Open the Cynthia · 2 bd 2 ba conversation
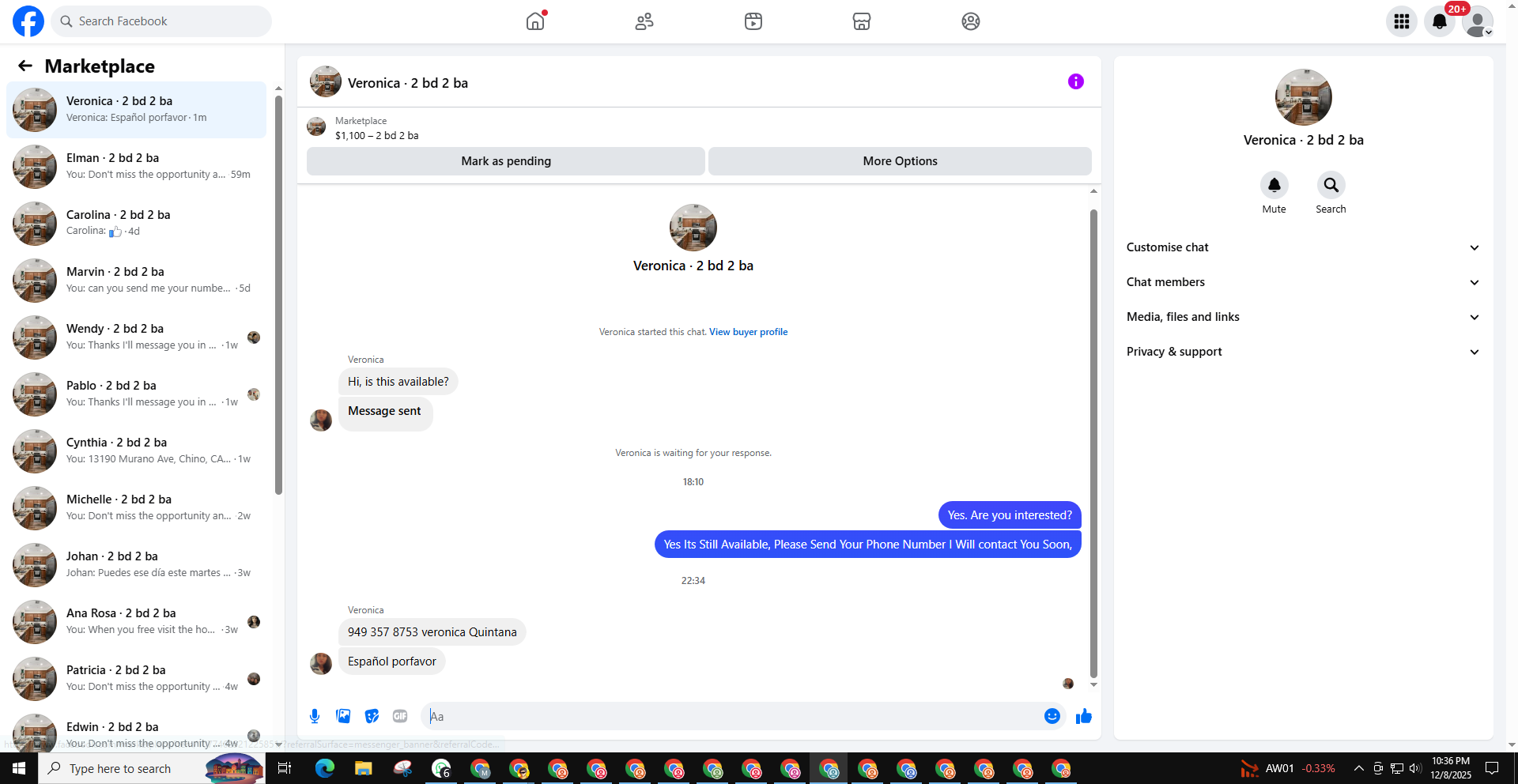This screenshot has height=784, width=1518. pyautogui.click(x=136, y=450)
